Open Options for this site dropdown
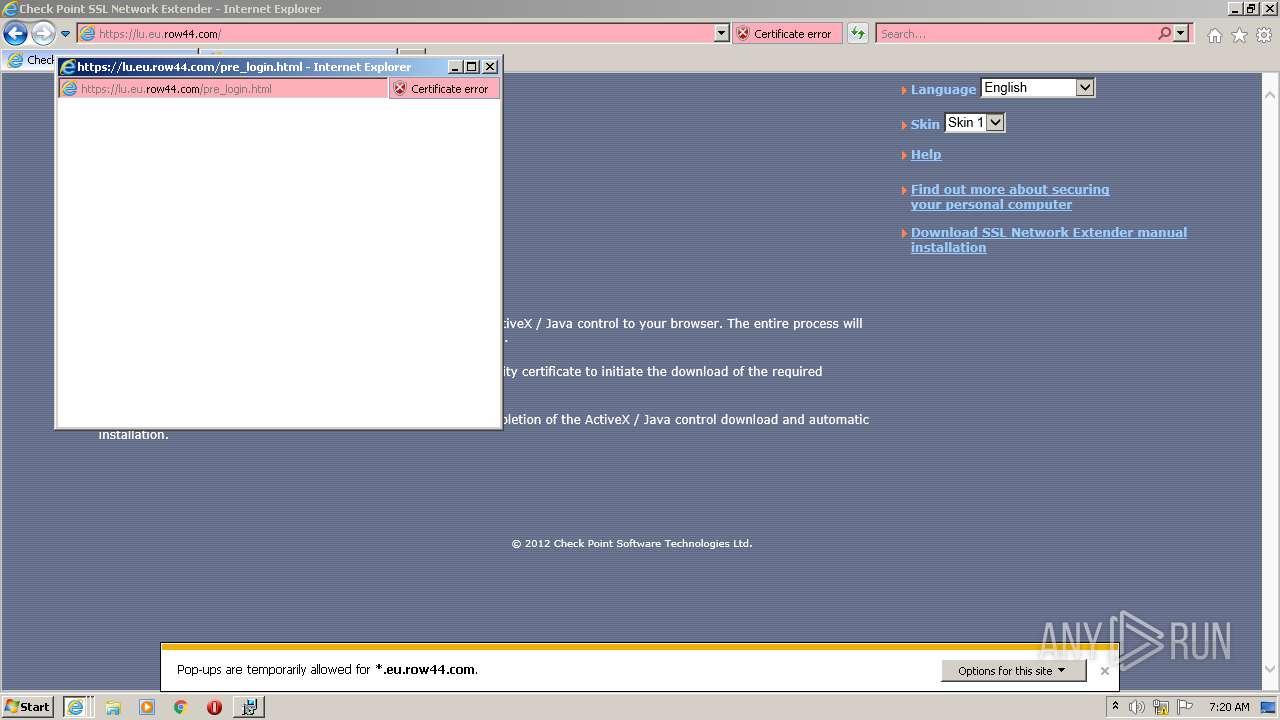 (1013, 671)
